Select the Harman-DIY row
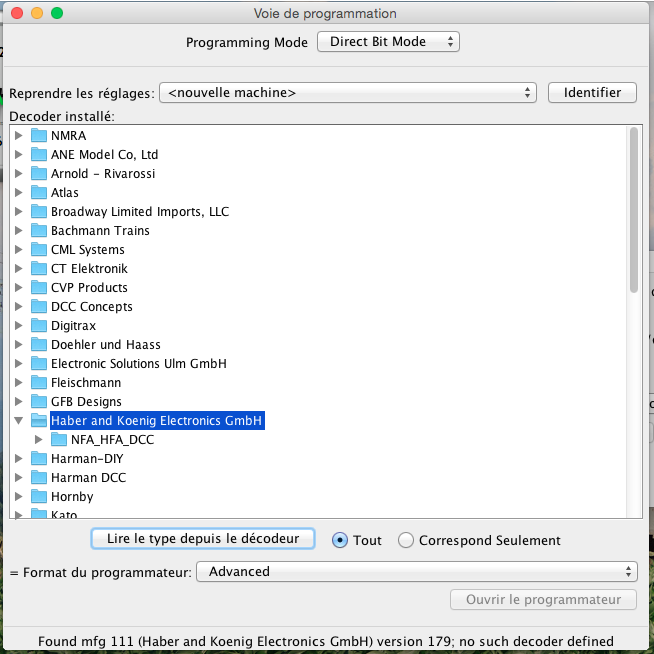654x654 pixels. (x=87, y=459)
